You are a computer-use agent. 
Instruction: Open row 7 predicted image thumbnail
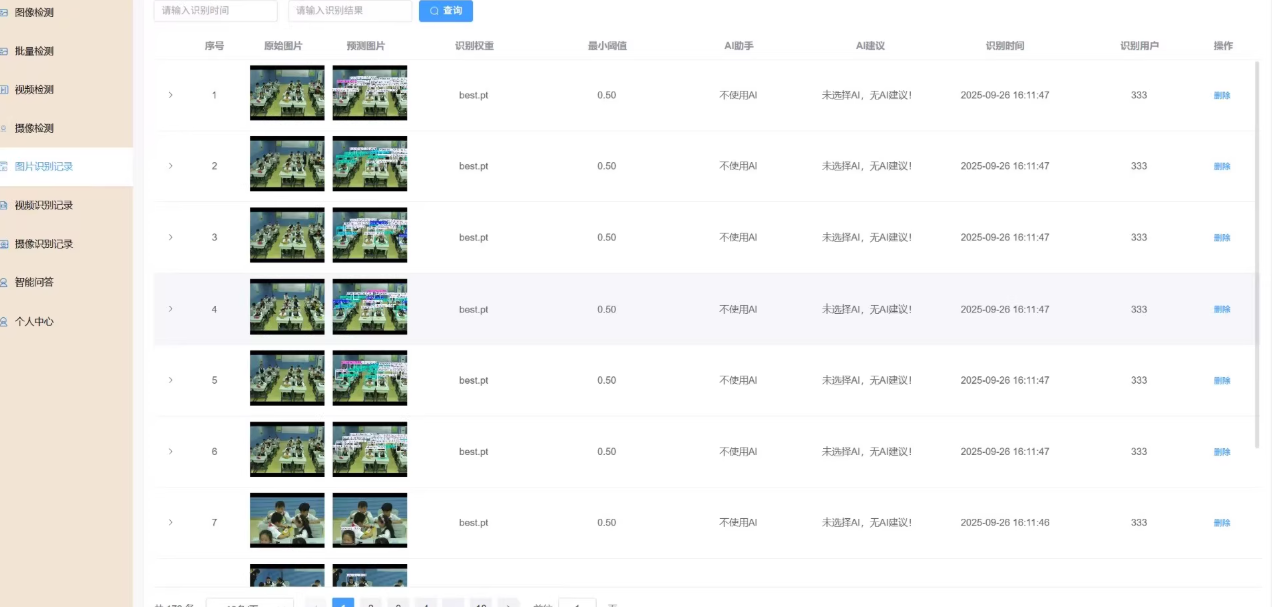pyautogui.click(x=370, y=520)
